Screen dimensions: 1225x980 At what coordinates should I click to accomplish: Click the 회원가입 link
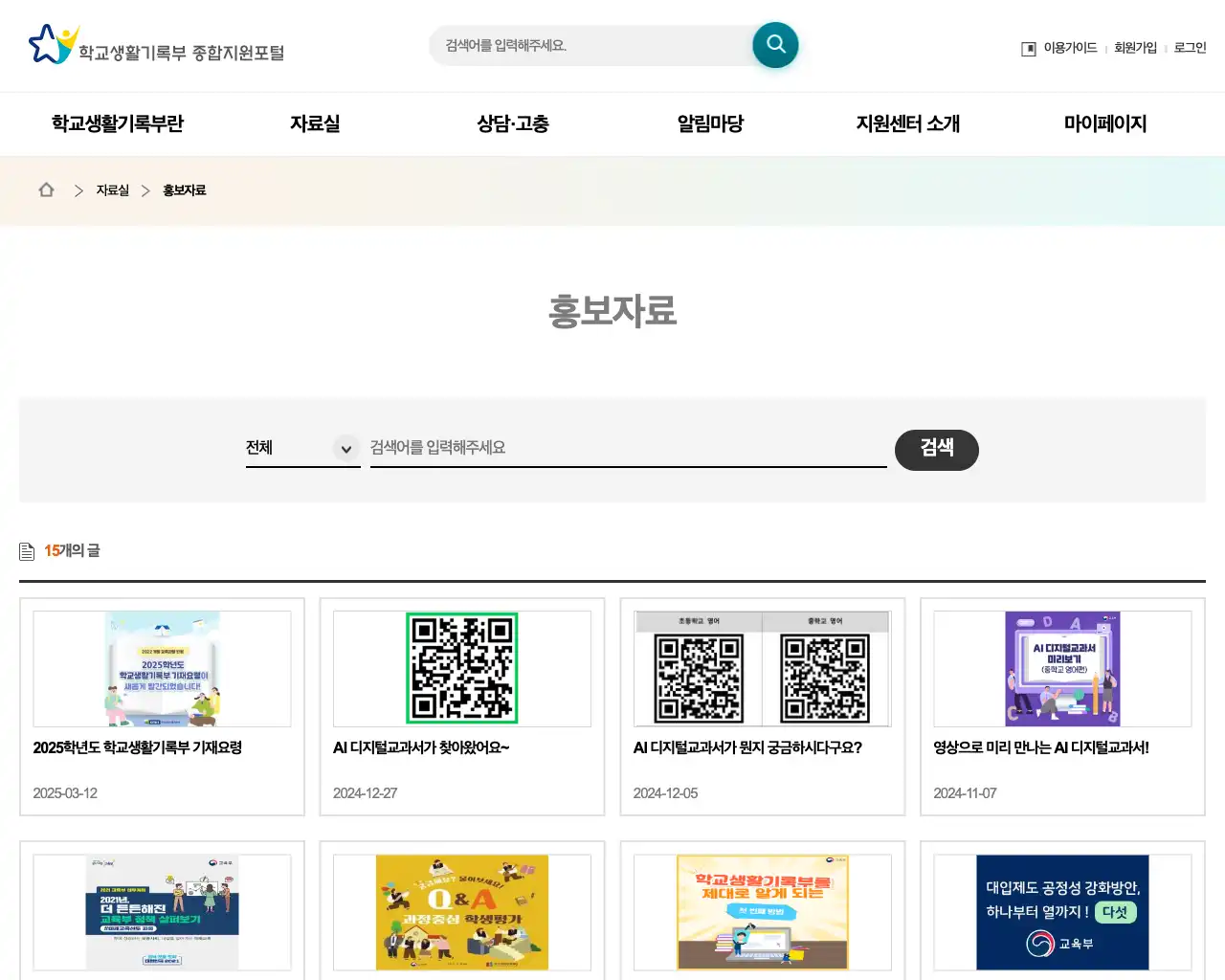pyautogui.click(x=1135, y=48)
